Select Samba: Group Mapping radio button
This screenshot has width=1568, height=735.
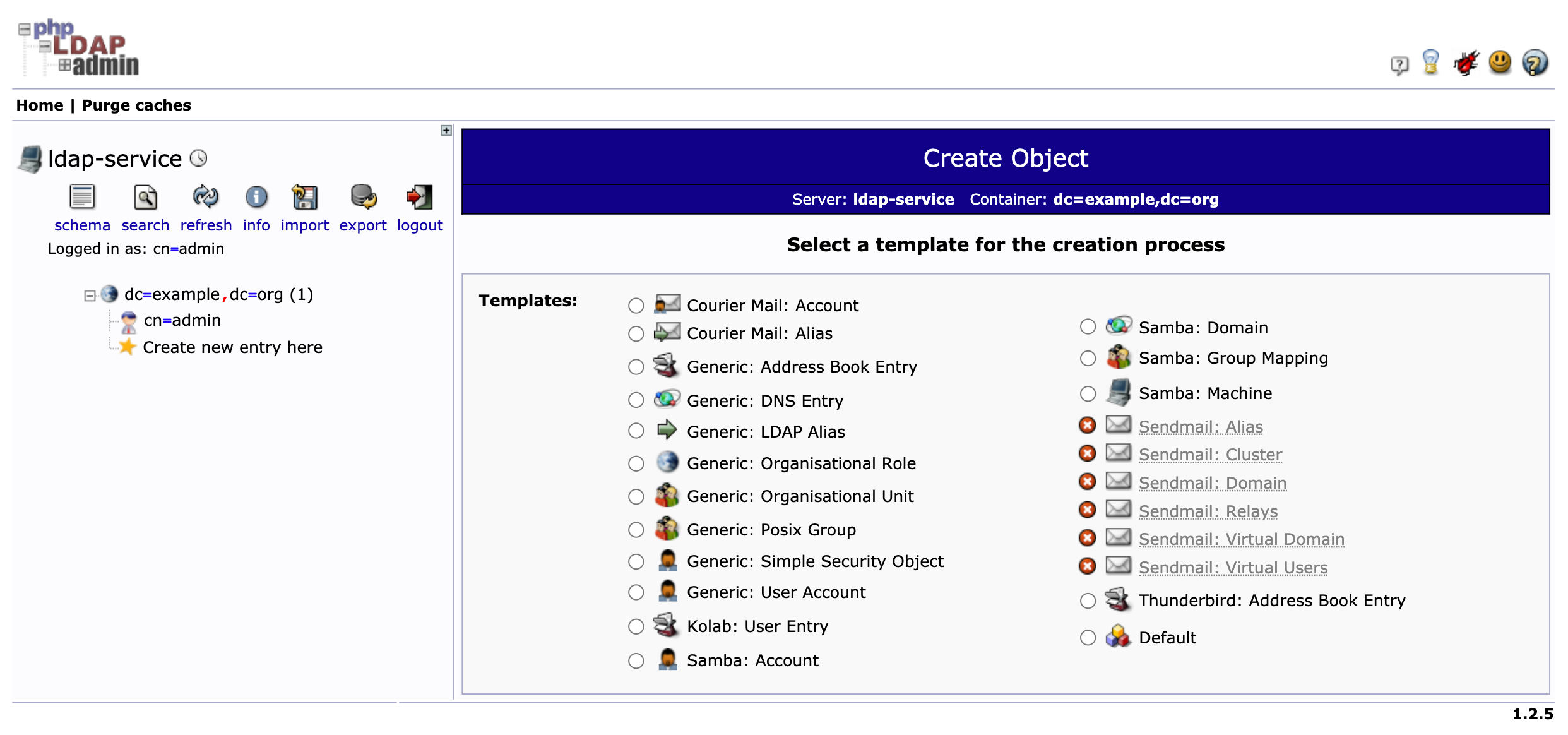coord(1088,358)
